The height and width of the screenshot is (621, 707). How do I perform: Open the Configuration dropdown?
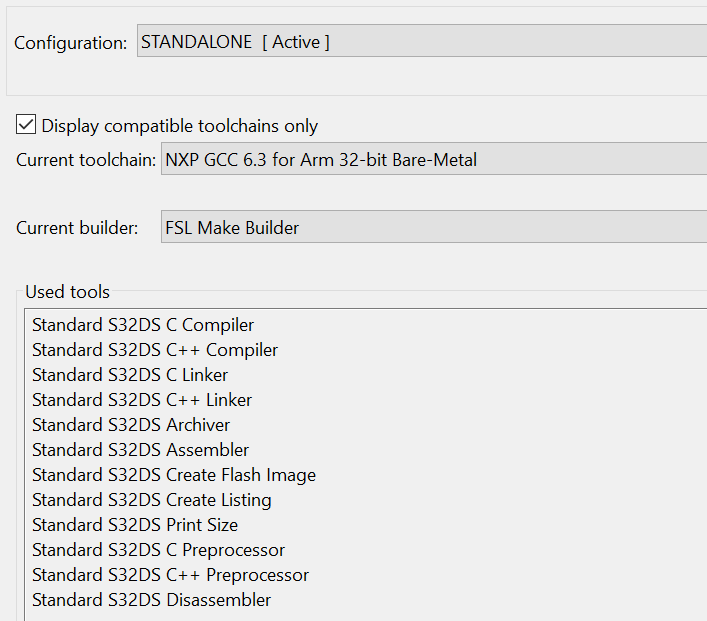pos(421,42)
